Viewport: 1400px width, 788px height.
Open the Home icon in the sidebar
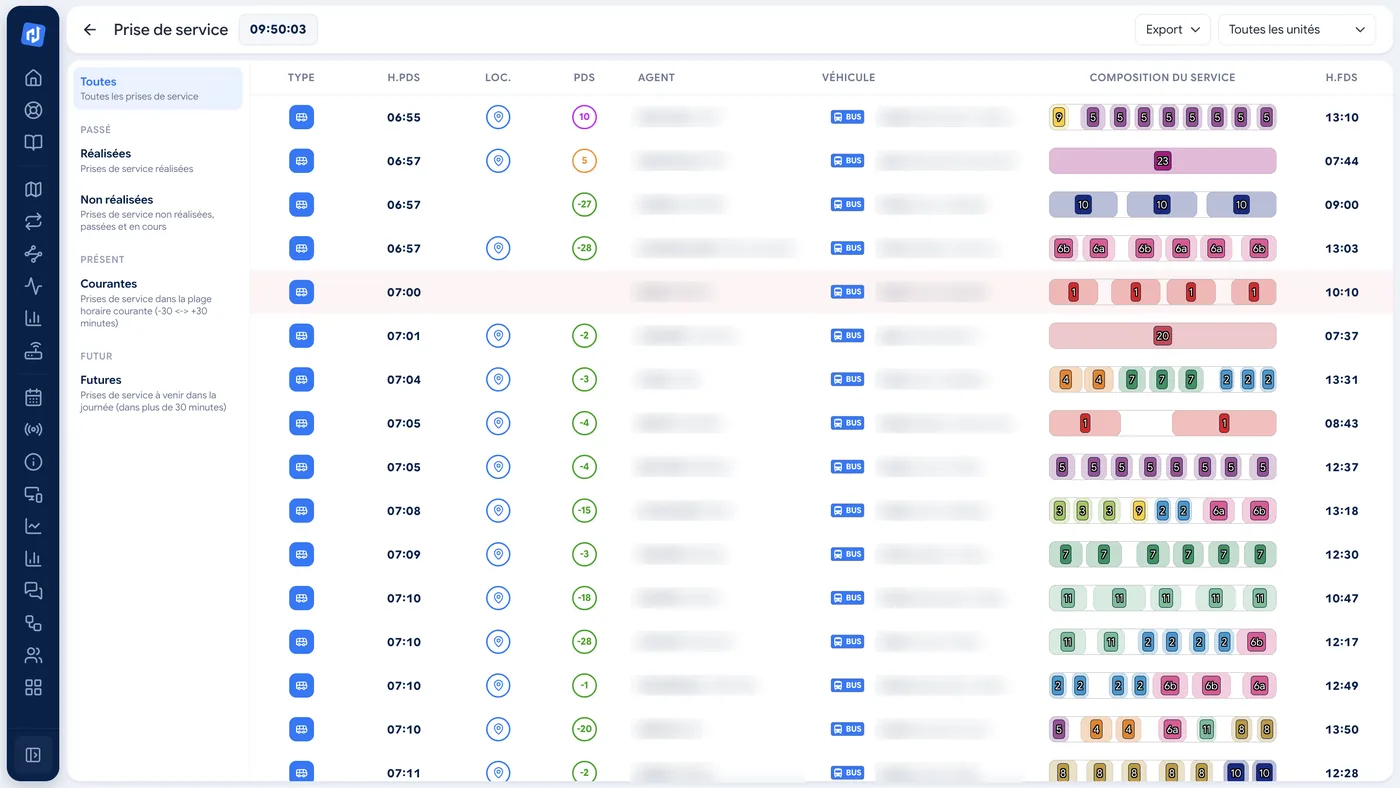[33, 78]
